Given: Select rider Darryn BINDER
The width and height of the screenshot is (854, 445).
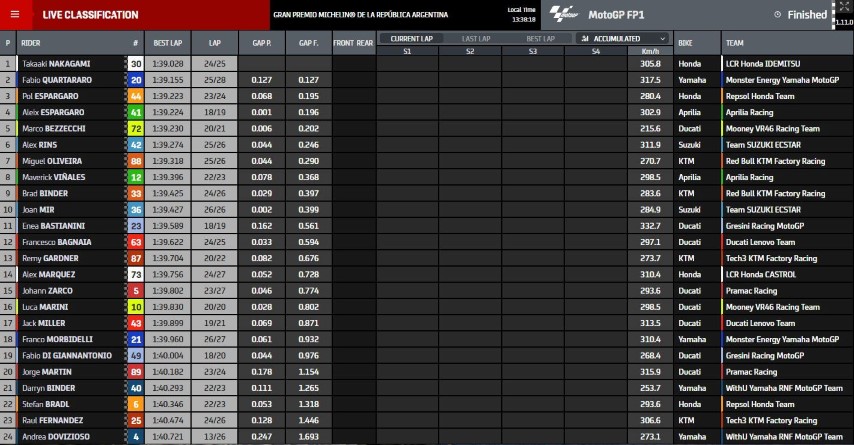Looking at the screenshot, I should 48,388.
